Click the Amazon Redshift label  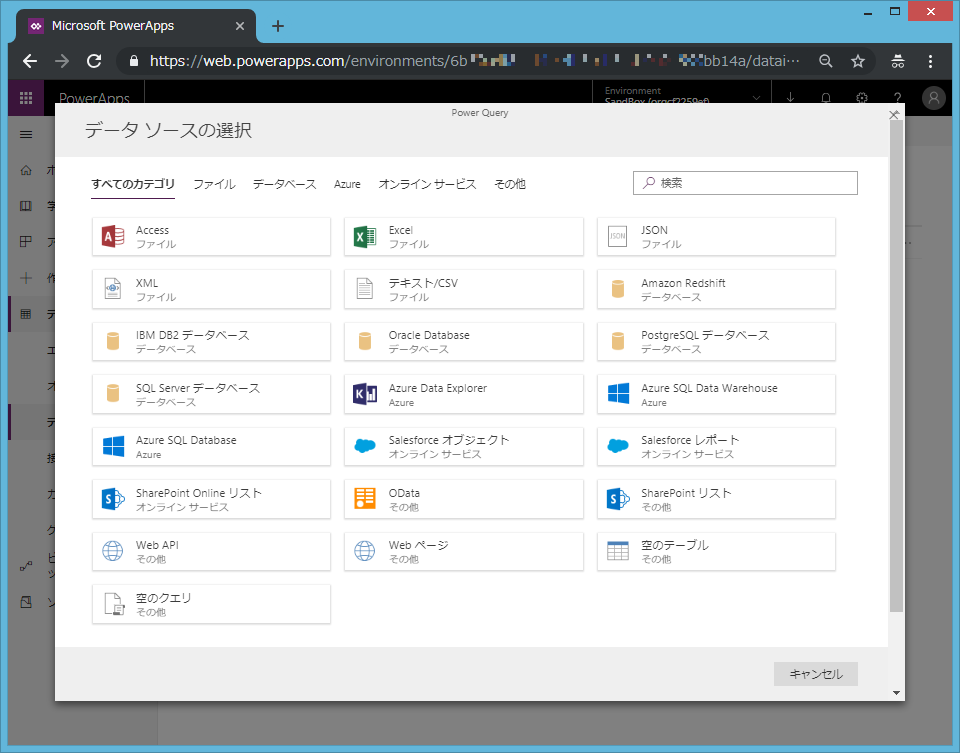[x=683, y=283]
